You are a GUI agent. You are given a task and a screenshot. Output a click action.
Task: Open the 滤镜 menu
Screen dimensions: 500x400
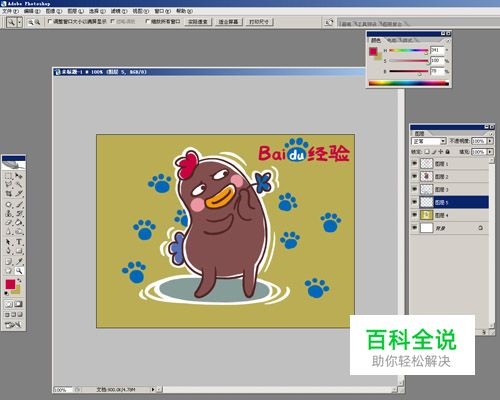[119, 11]
